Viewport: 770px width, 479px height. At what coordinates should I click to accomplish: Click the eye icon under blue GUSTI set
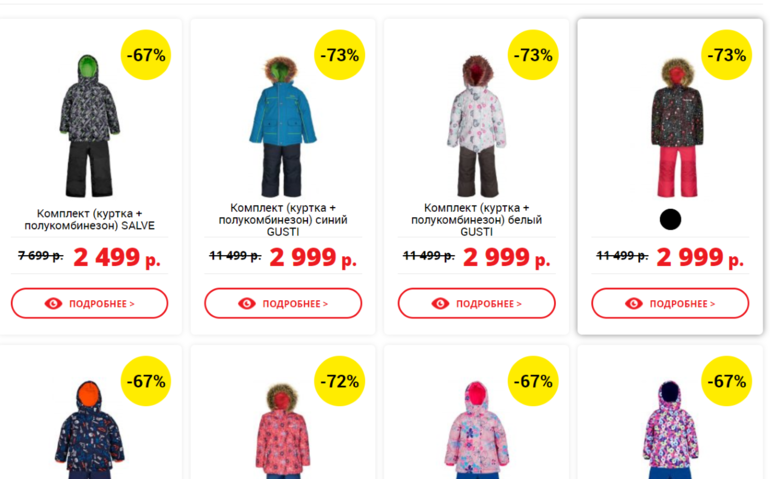(x=247, y=303)
